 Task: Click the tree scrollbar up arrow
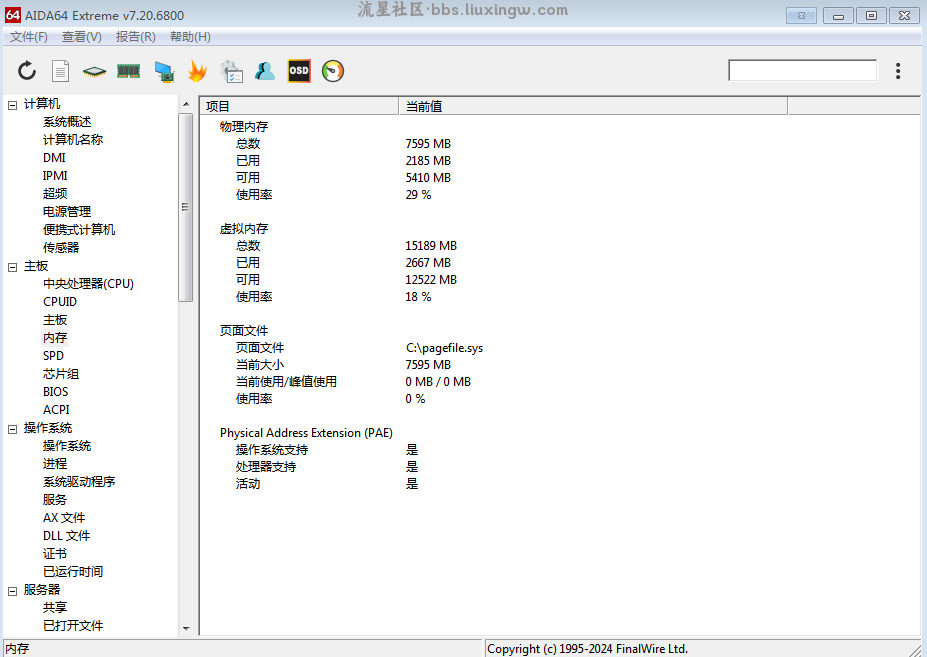click(186, 104)
